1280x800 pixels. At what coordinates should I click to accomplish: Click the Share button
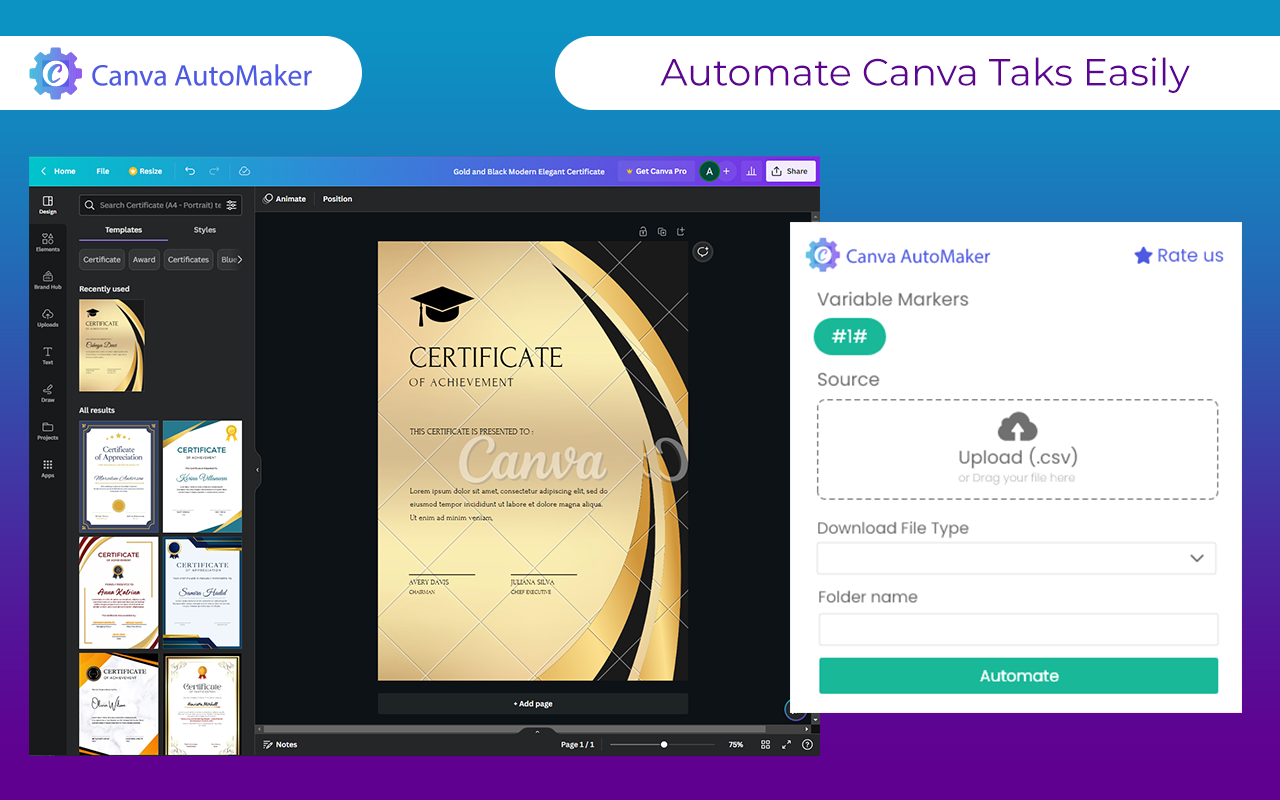coord(790,171)
